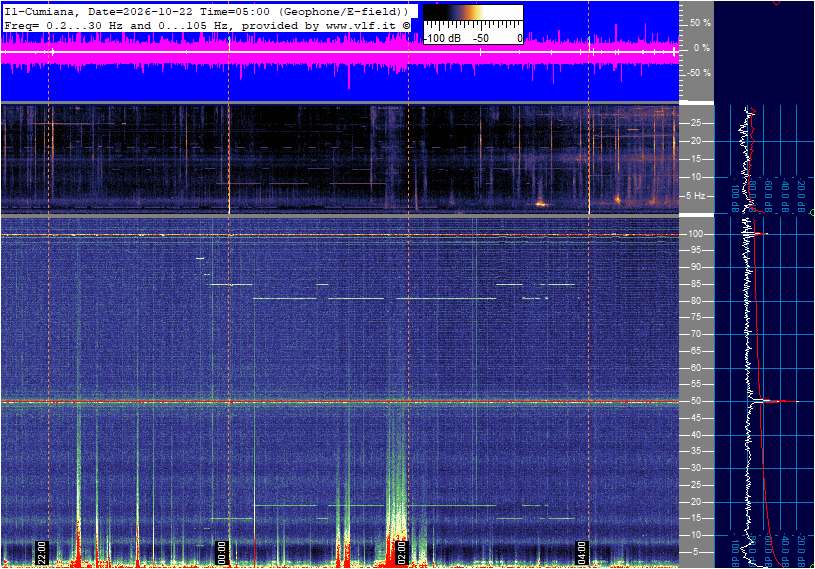Click the 45 label on the E-field frequency axis

point(695,418)
